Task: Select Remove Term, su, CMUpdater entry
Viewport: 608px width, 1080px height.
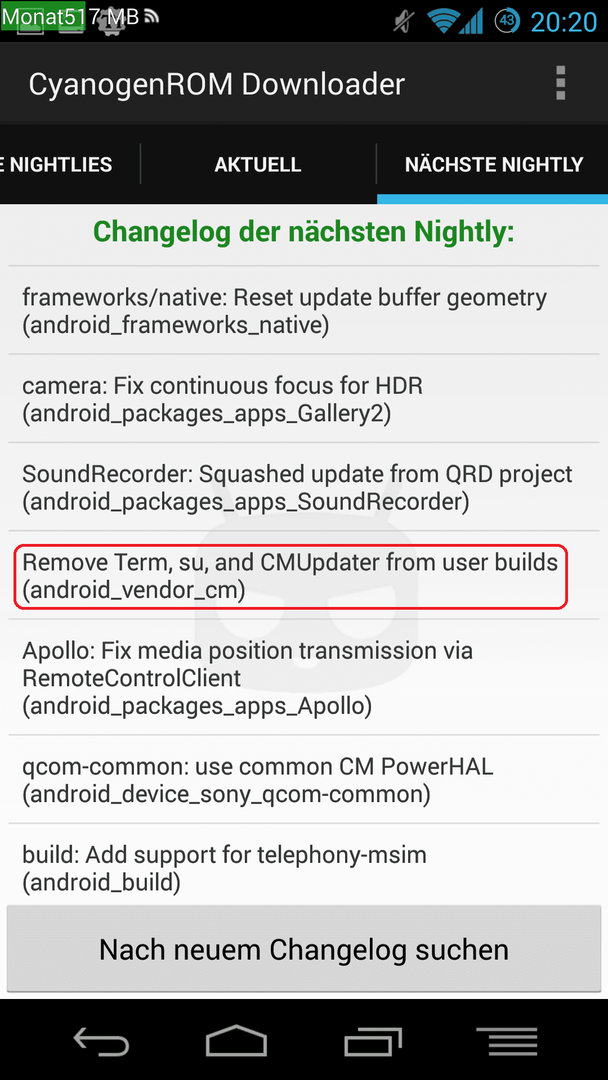Action: pyautogui.click(x=304, y=575)
